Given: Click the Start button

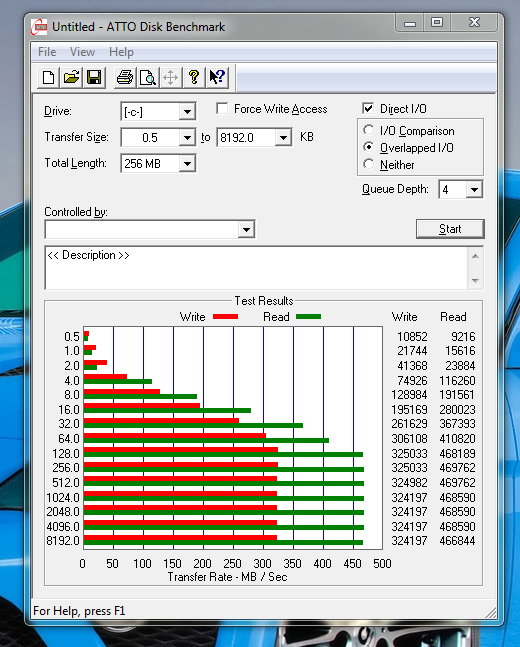Looking at the screenshot, I should pyautogui.click(x=450, y=229).
